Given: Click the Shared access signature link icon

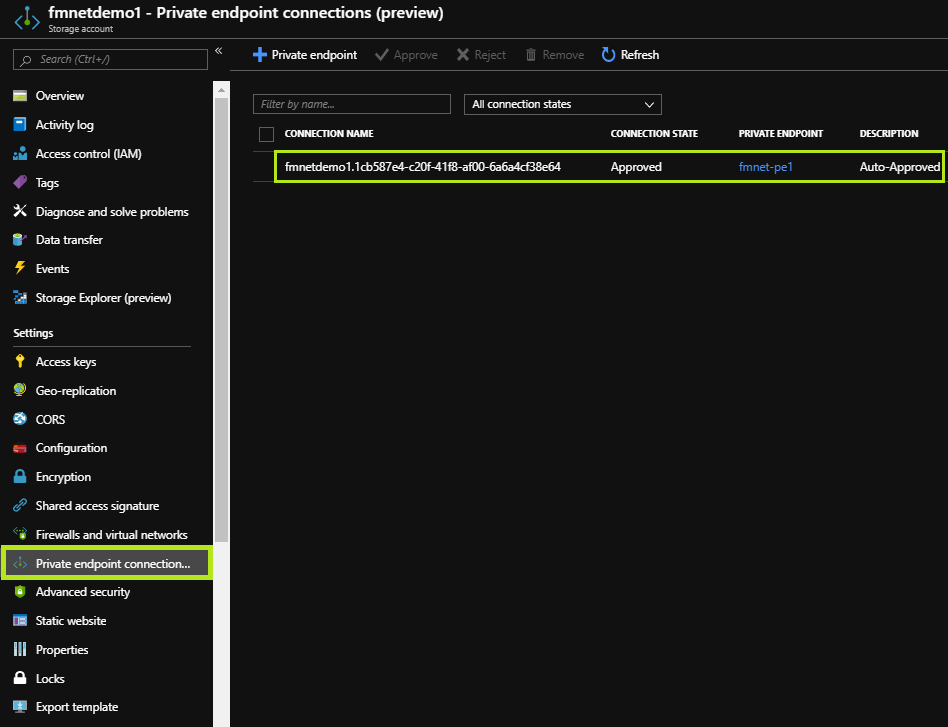Looking at the screenshot, I should 20,505.
